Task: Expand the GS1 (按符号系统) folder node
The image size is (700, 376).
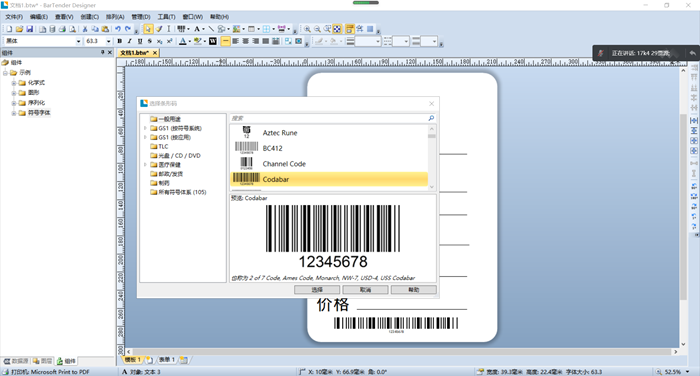Action: [145, 128]
